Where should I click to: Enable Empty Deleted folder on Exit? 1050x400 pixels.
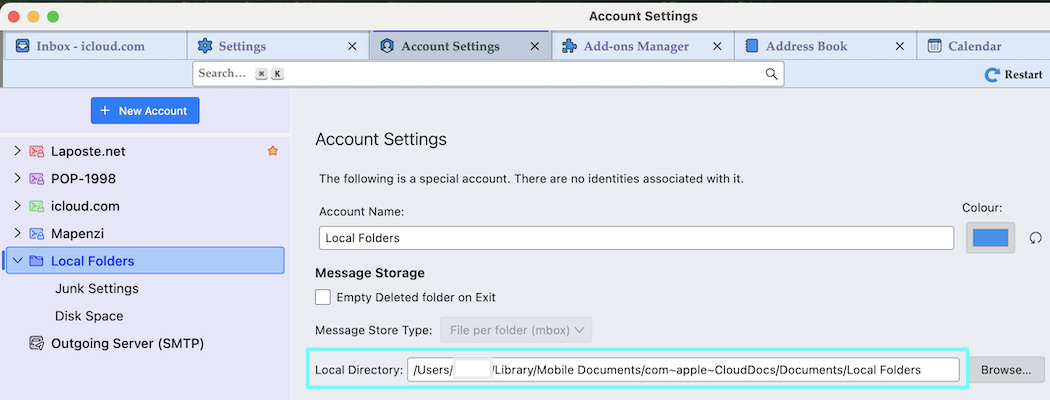coord(323,297)
